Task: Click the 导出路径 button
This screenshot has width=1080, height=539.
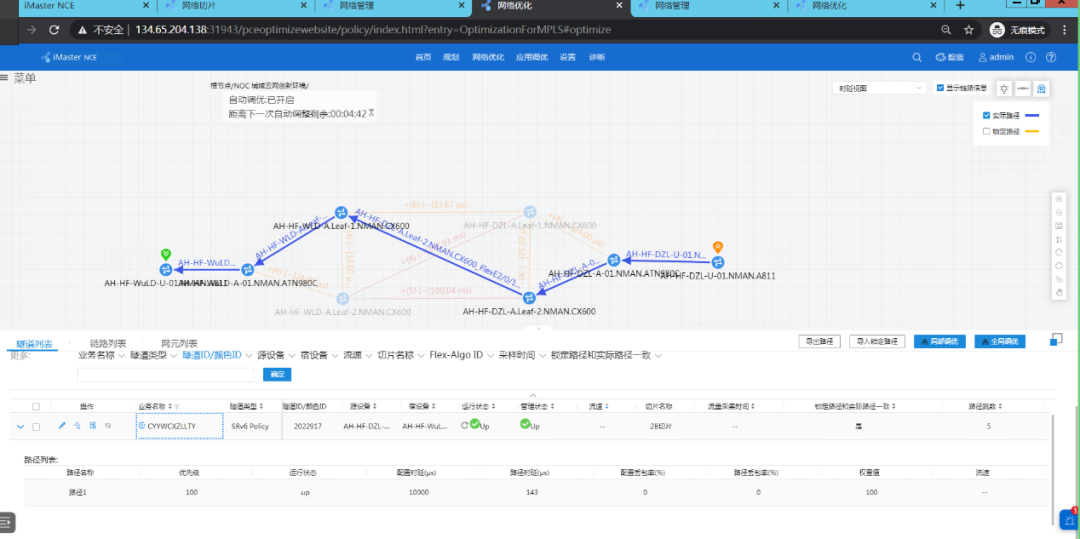Action: [x=821, y=342]
